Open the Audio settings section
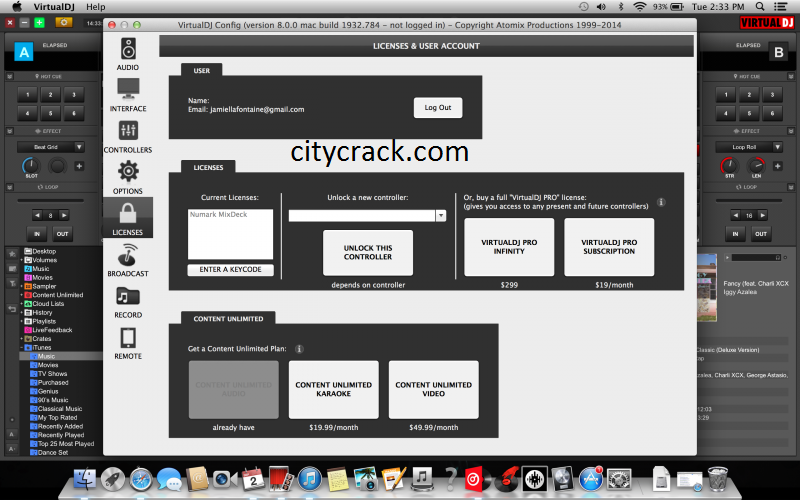 click(x=128, y=54)
